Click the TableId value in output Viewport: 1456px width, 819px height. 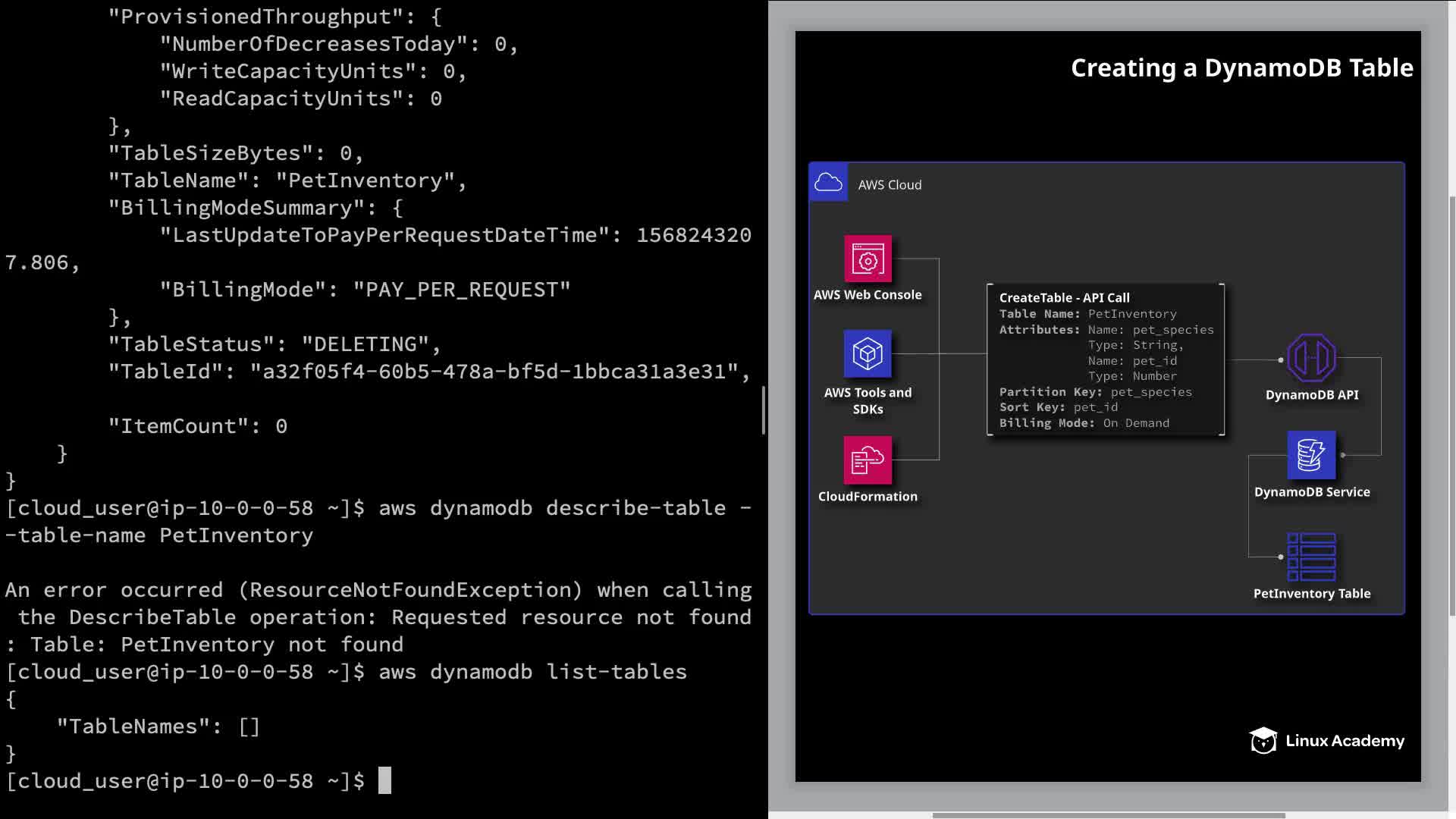493,372
